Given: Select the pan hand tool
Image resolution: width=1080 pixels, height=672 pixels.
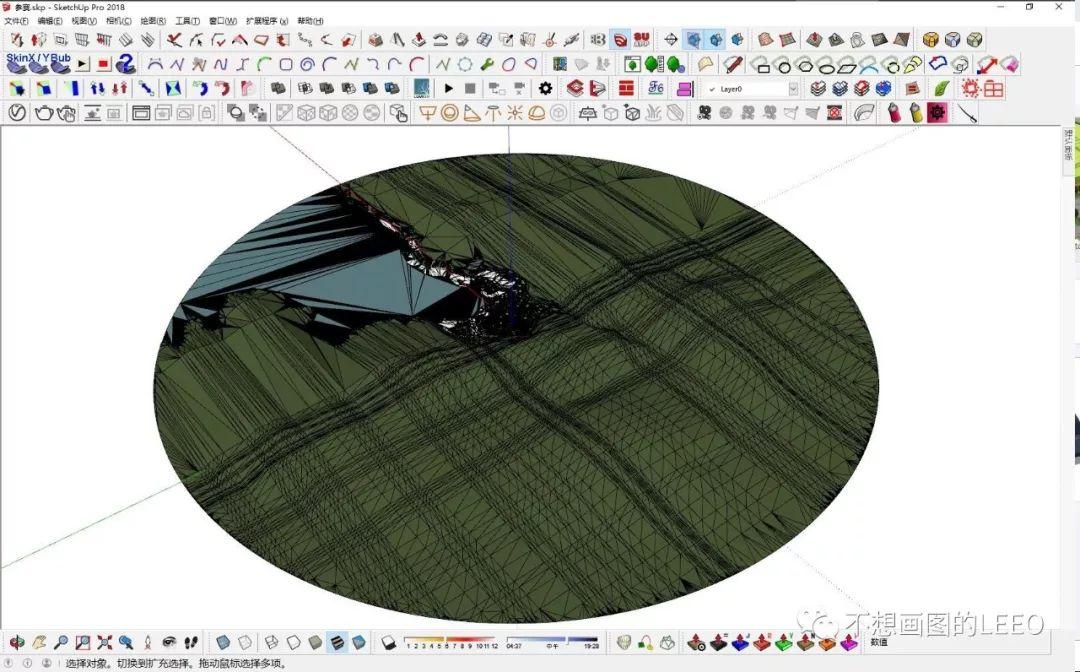Looking at the screenshot, I should pyautogui.click(x=39, y=643).
